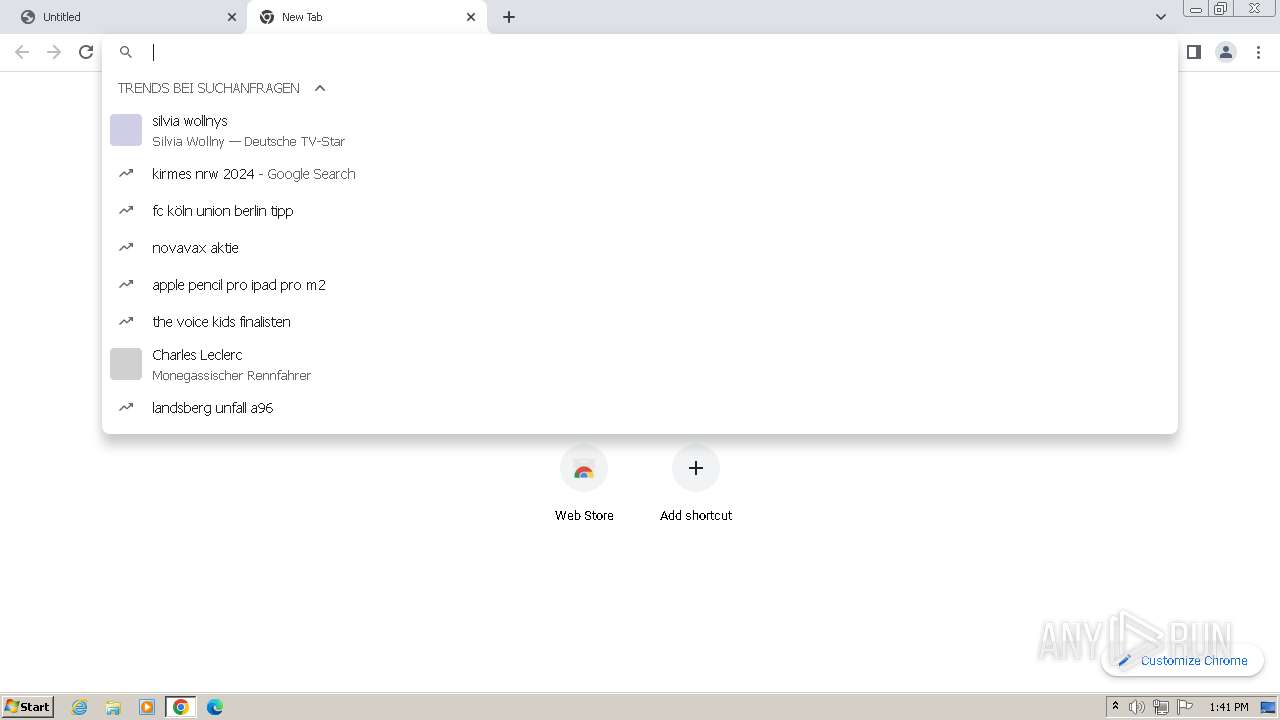Open the Web Store shortcut
1280x720 pixels.
point(584,484)
